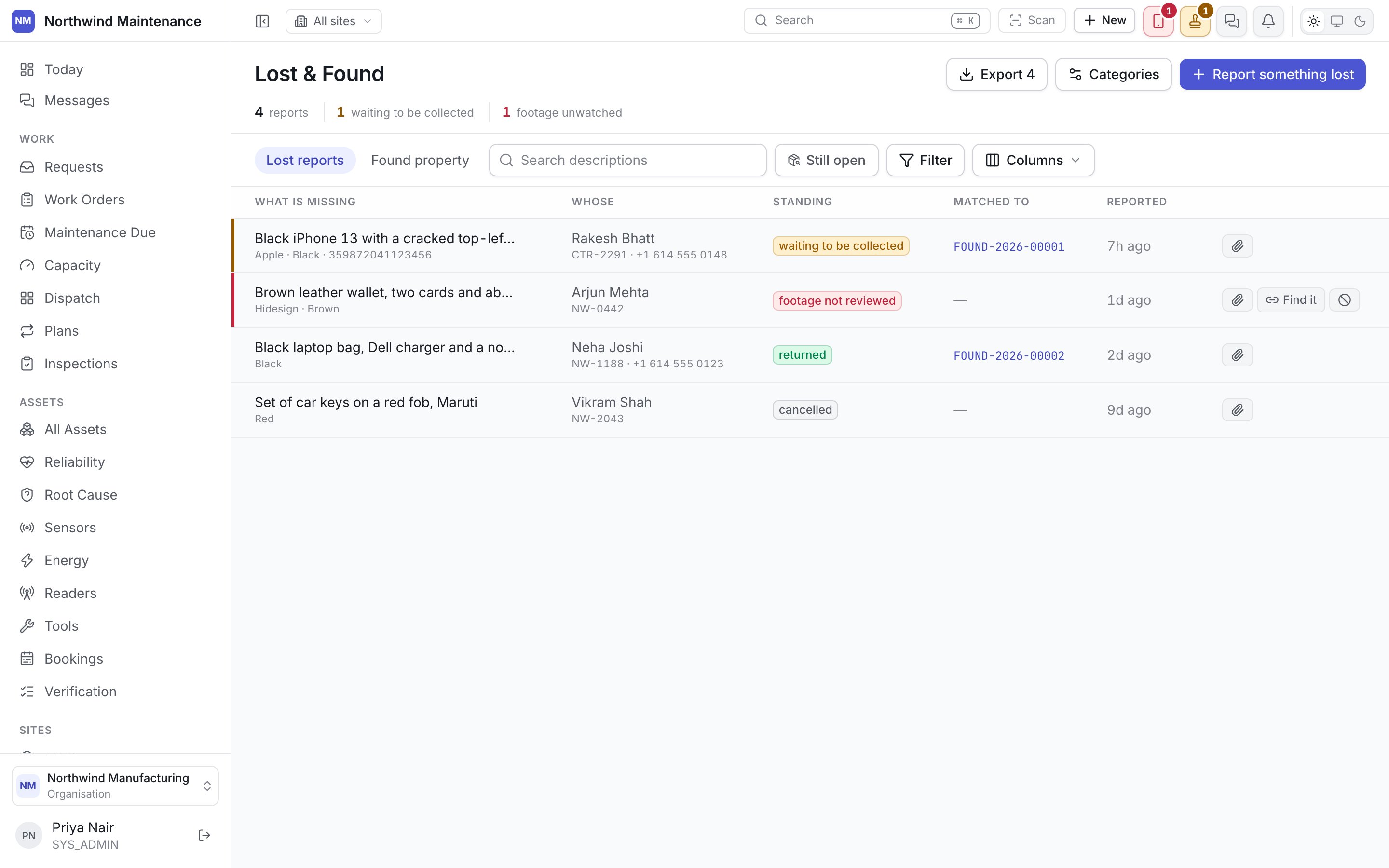Toggle the Still open filter
Image resolution: width=1389 pixels, height=868 pixels.
[826, 160]
